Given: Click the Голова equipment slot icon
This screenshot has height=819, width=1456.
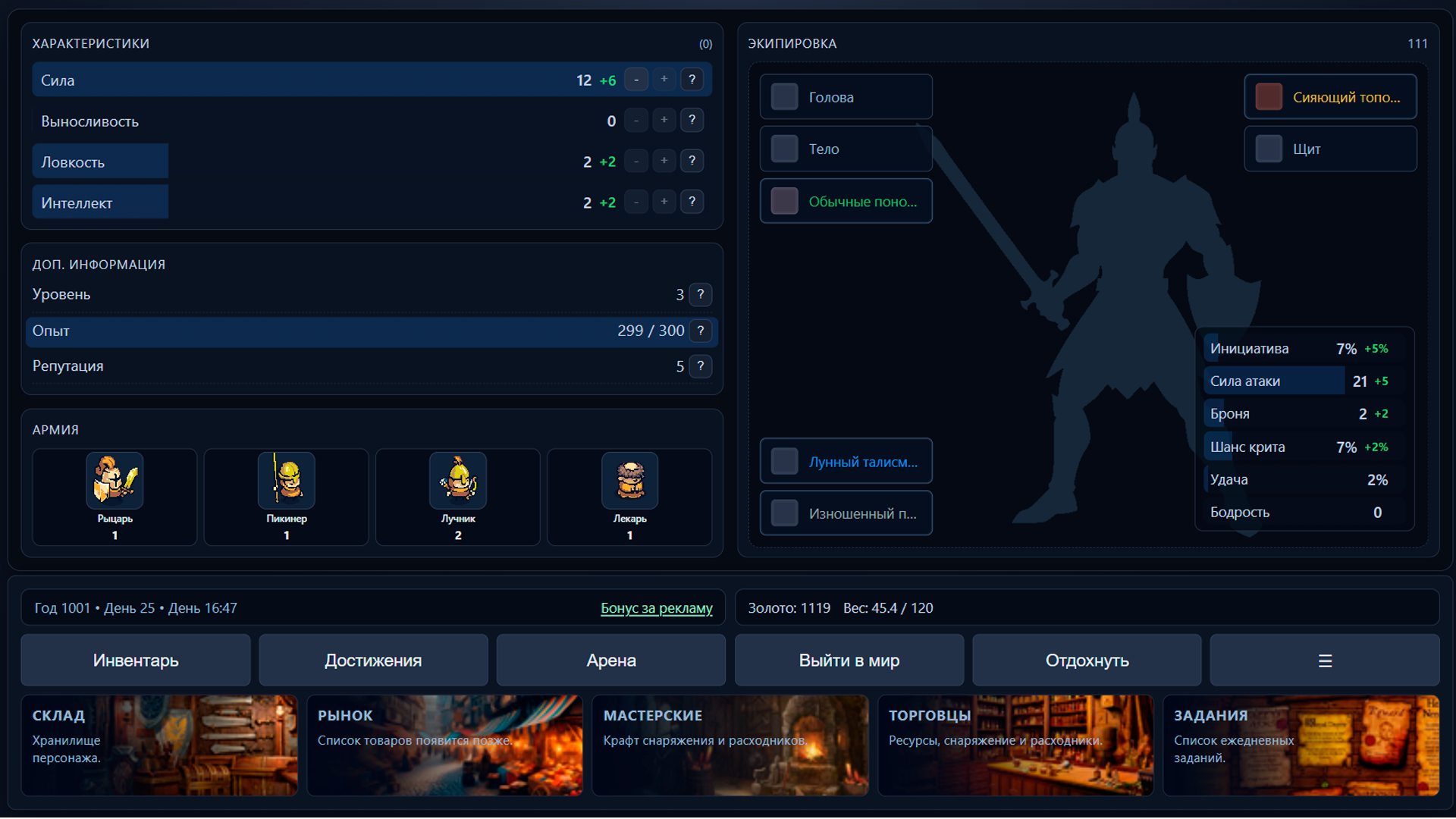Looking at the screenshot, I should (x=784, y=96).
